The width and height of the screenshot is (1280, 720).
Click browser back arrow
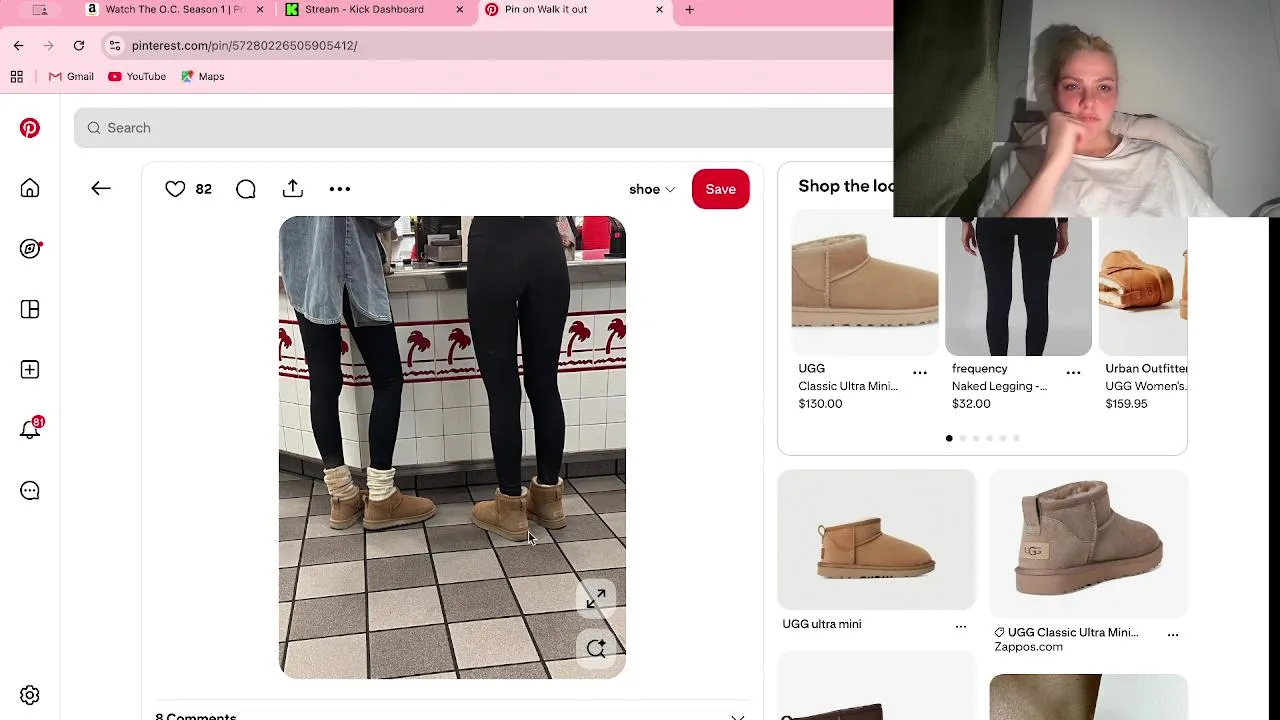tap(18, 45)
